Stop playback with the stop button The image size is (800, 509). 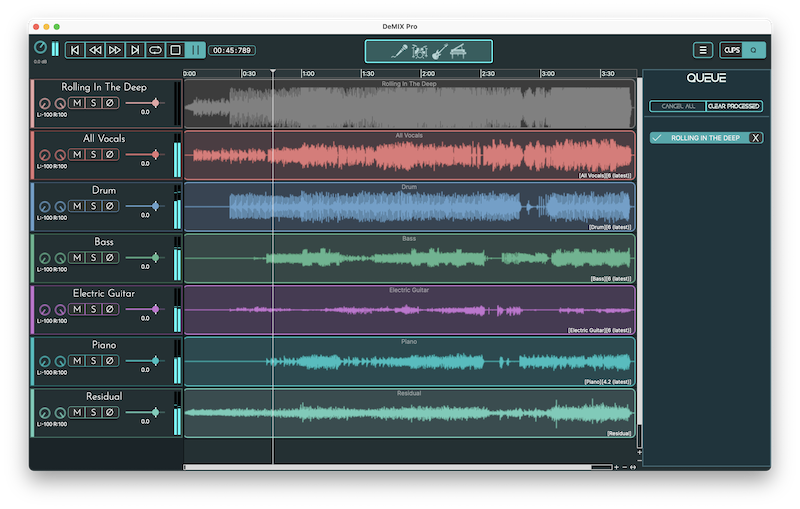(x=175, y=50)
